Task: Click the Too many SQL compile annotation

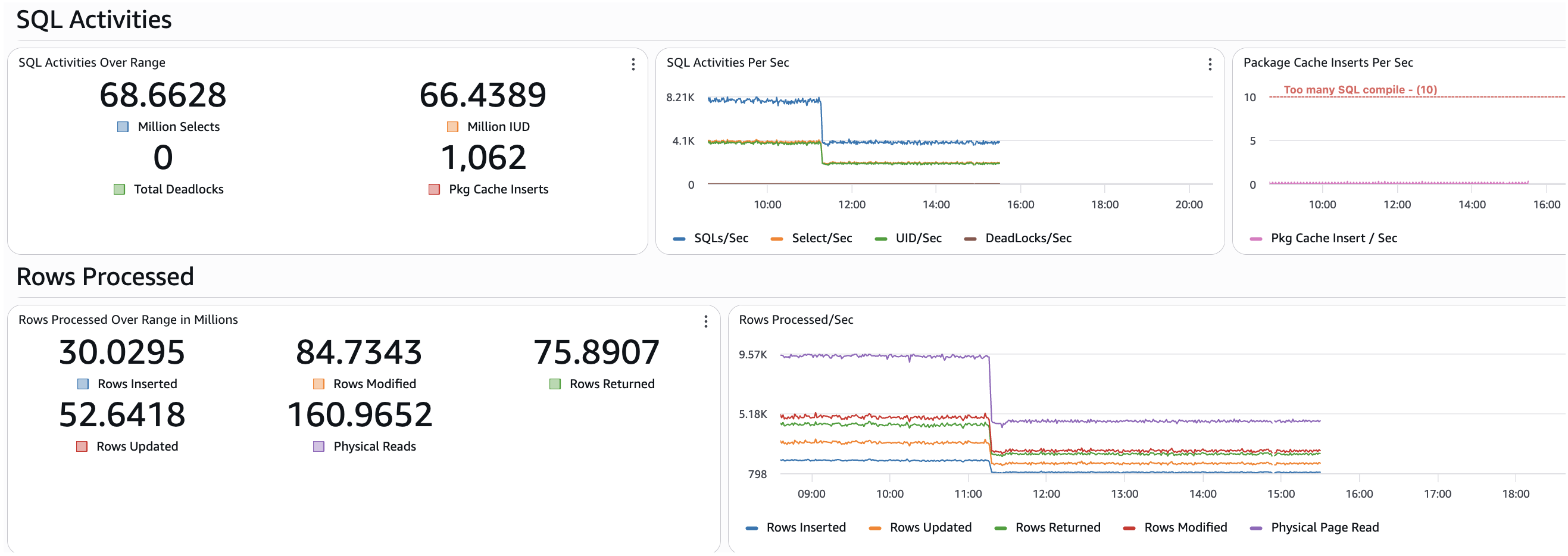Action: (x=1360, y=89)
